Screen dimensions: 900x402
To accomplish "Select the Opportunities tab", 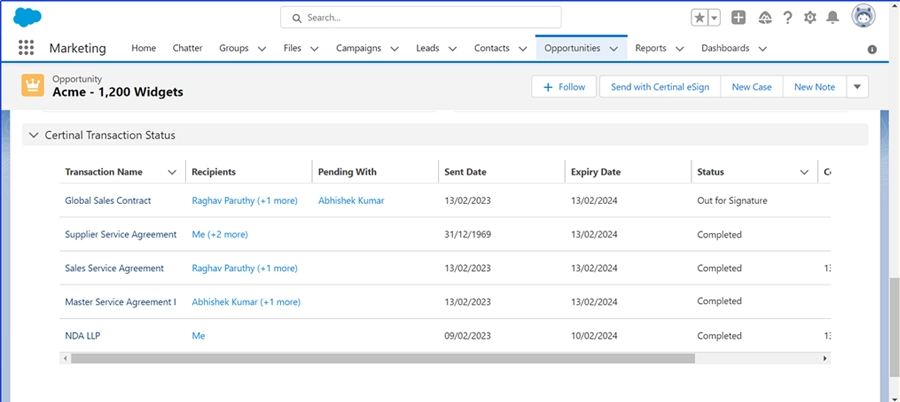I will coord(572,48).
